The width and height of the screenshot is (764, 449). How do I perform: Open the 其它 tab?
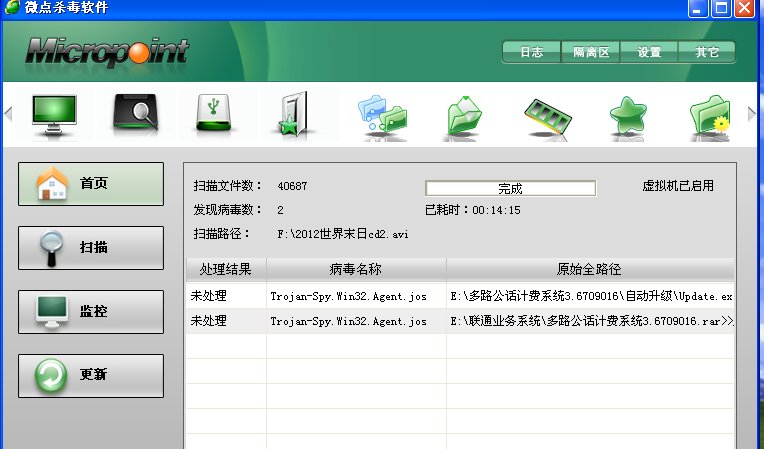(x=707, y=52)
